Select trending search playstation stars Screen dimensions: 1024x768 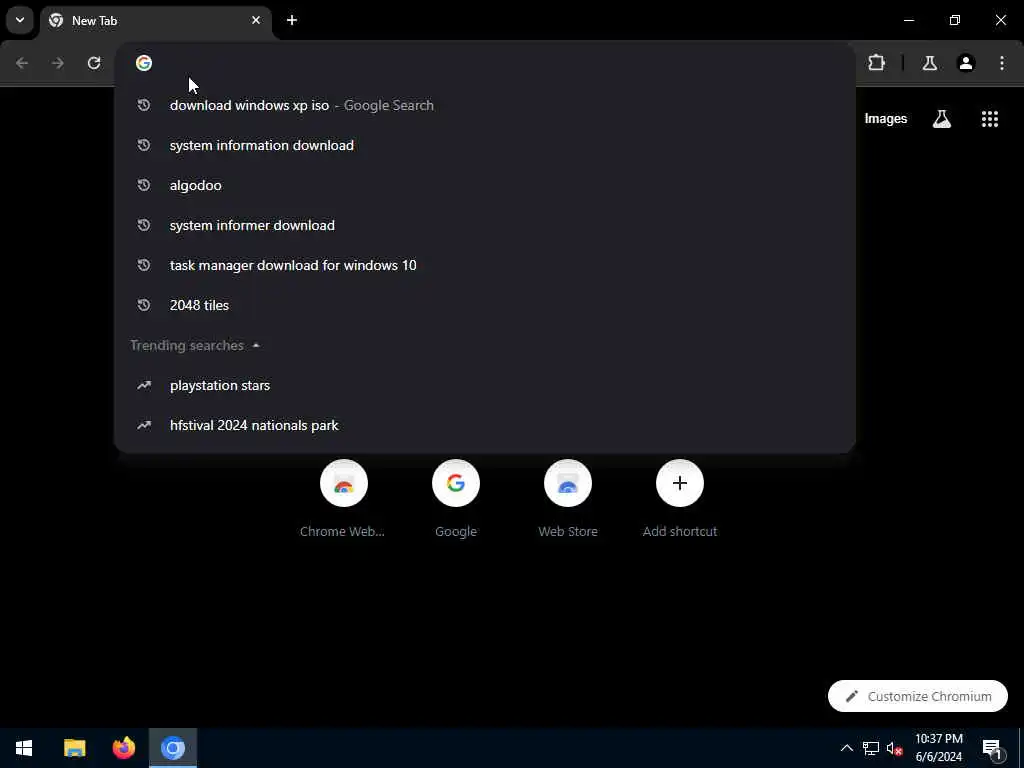click(485, 385)
